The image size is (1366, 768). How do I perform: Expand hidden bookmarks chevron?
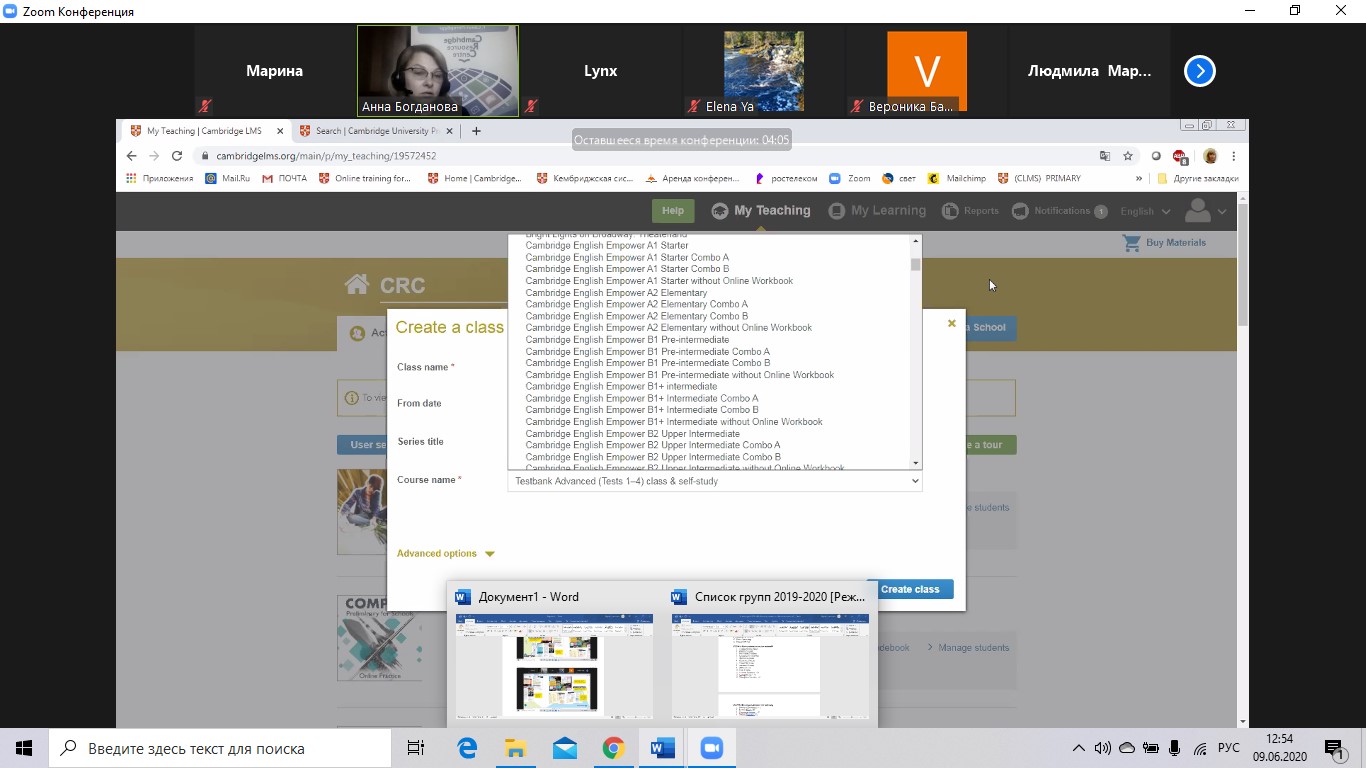coord(1138,179)
